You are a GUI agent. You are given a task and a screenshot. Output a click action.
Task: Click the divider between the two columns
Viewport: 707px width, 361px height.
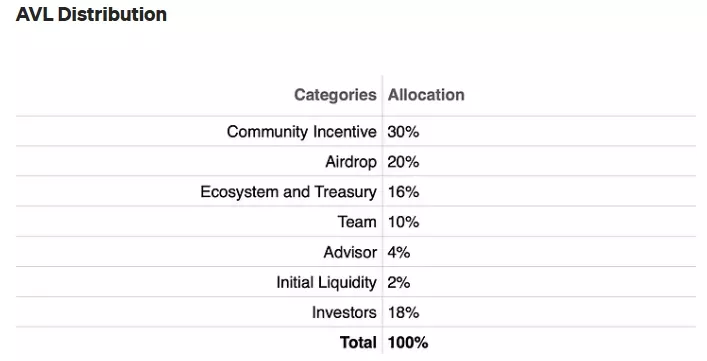[382, 215]
